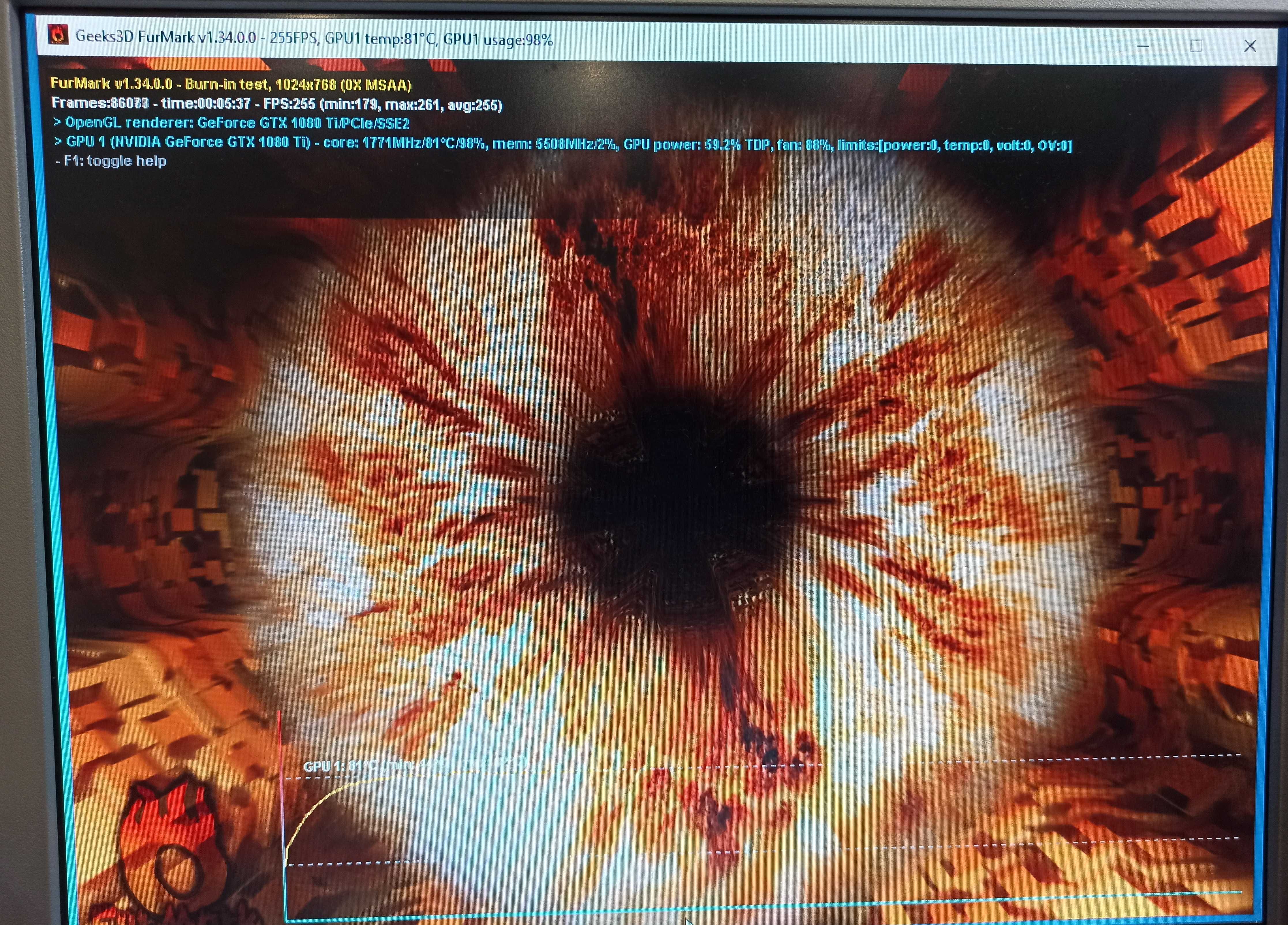Image resolution: width=1288 pixels, height=925 pixels.
Task: Click the 'Frames:86078 - time:00:05:37' stats line
Action: click(277, 104)
